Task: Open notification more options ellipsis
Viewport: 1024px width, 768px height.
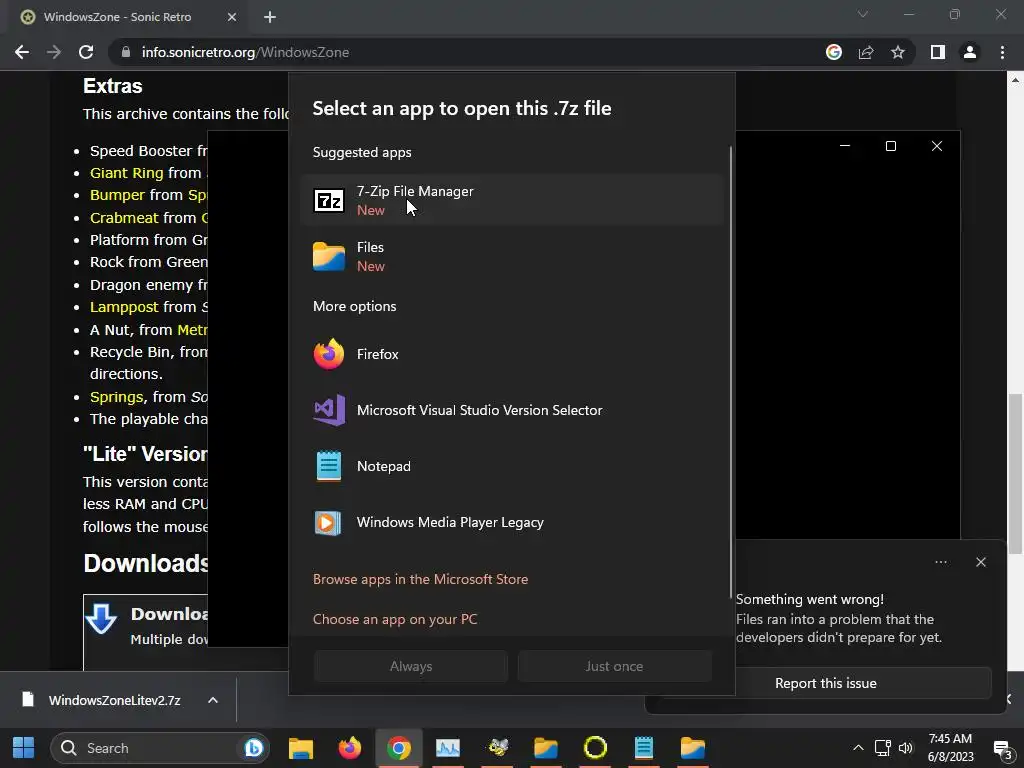Action: pos(940,562)
